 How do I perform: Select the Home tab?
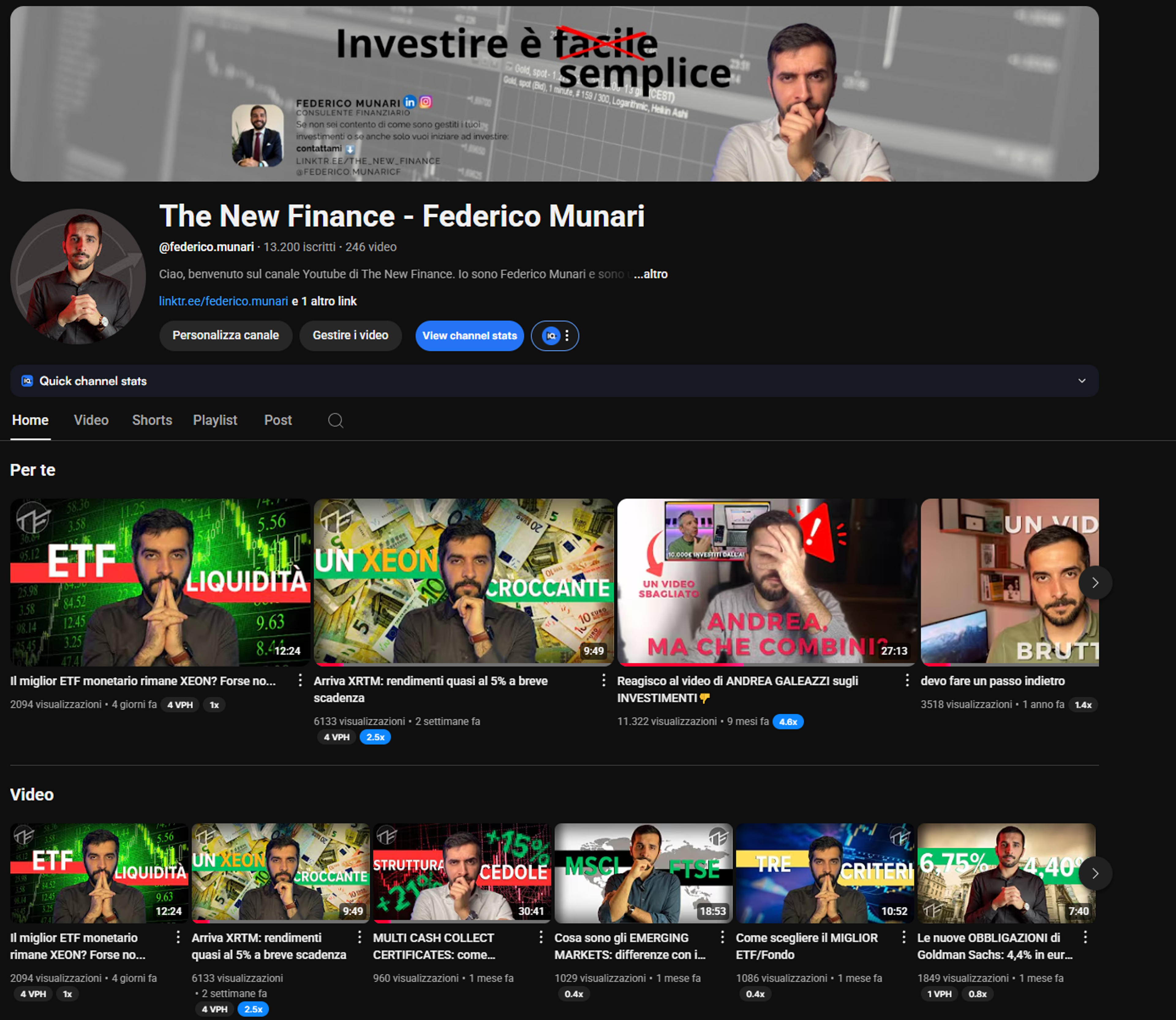coord(30,420)
